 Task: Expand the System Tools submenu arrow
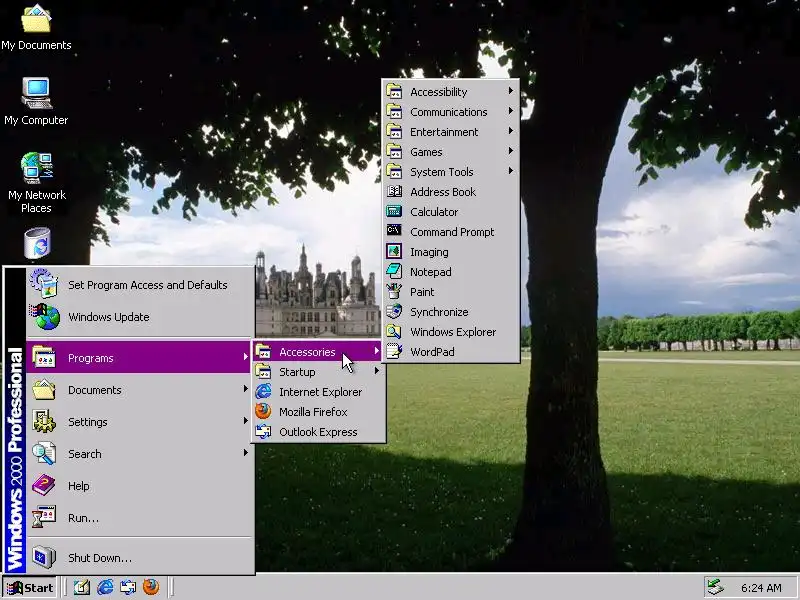(510, 171)
